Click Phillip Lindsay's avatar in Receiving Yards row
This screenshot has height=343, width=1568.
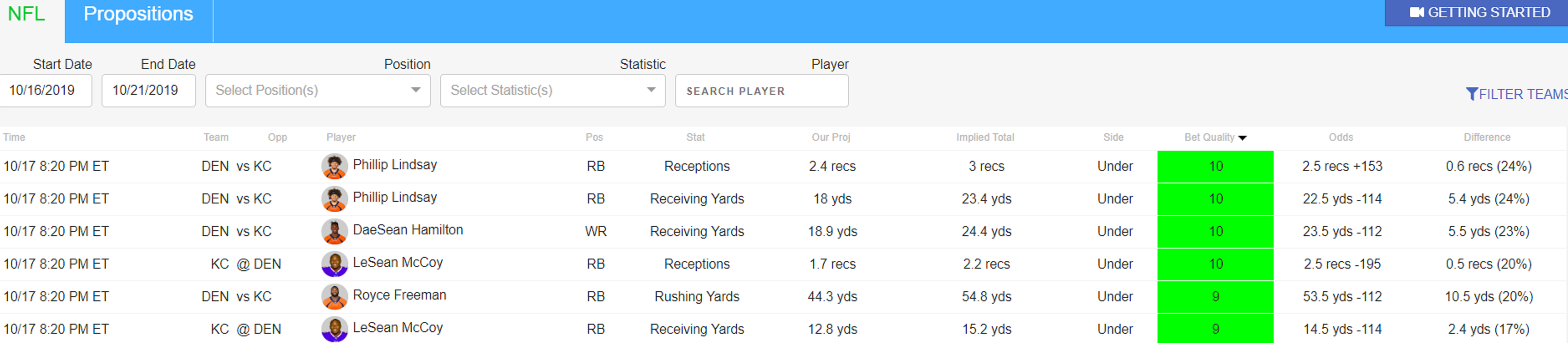[334, 199]
